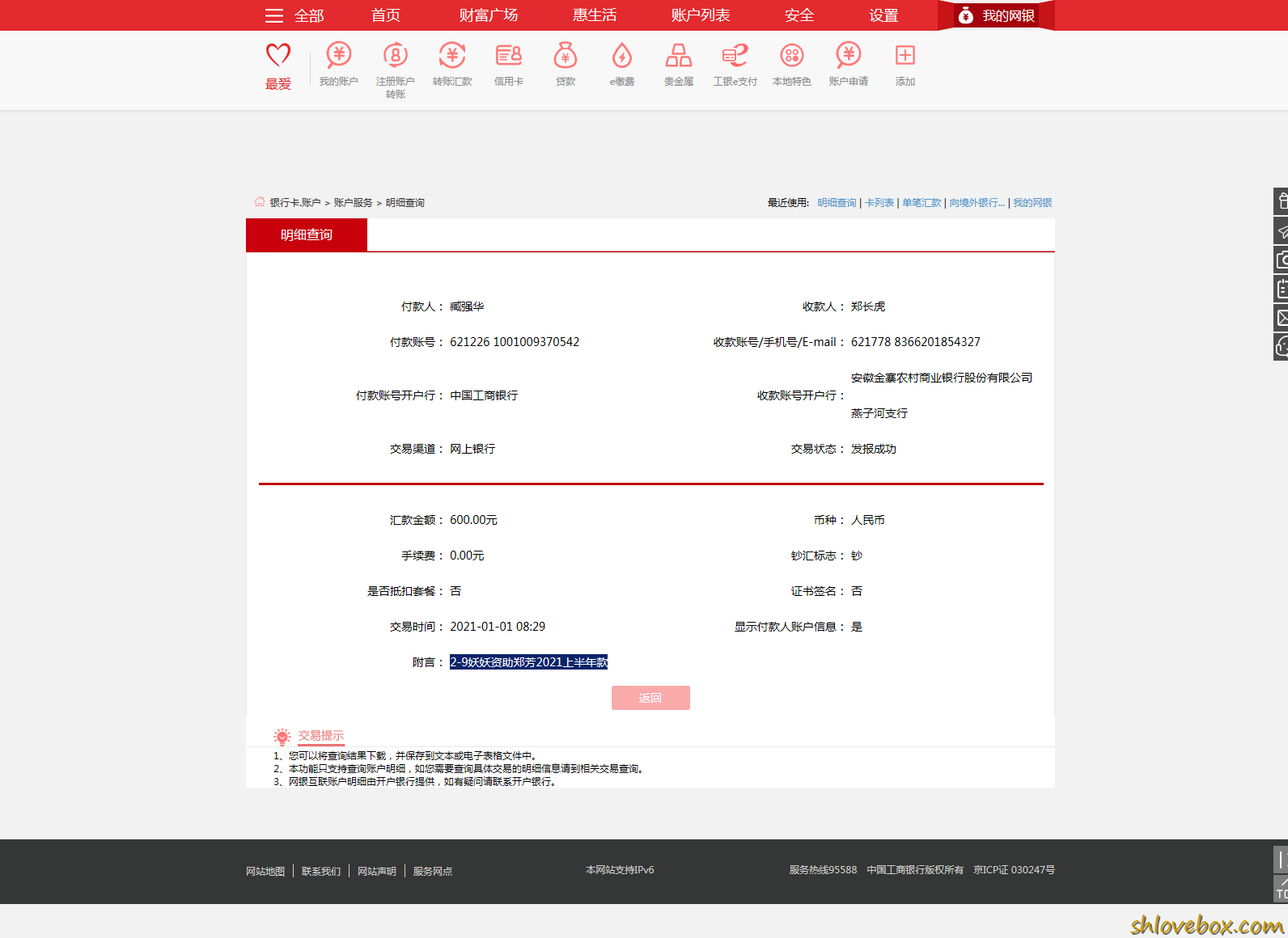Open the 账户申请 account application shortcut
This screenshot has height=938, width=1288.
(849, 55)
